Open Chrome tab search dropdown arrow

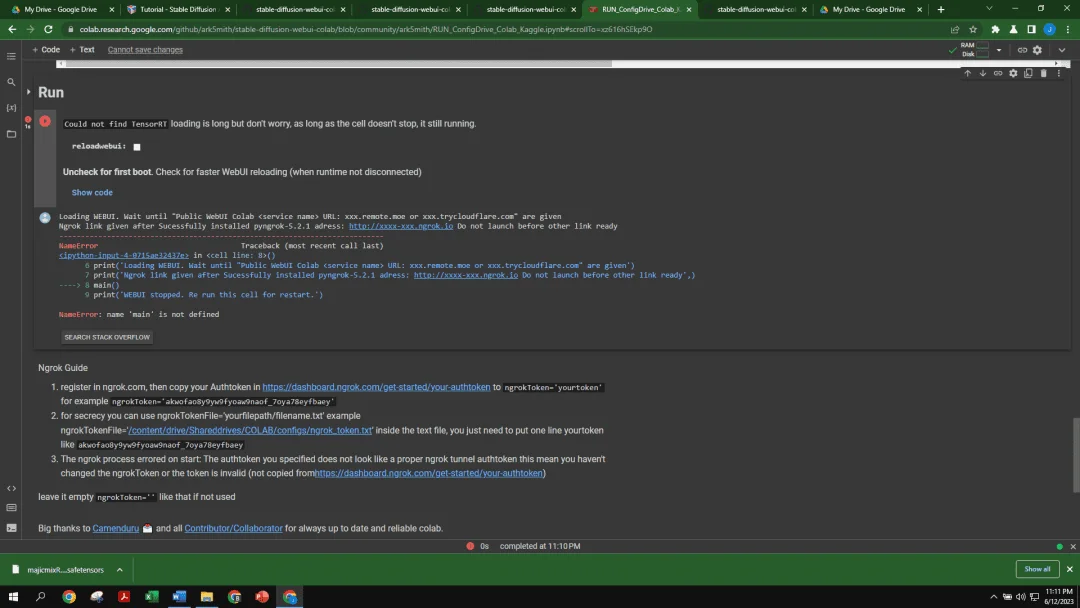point(989,9)
